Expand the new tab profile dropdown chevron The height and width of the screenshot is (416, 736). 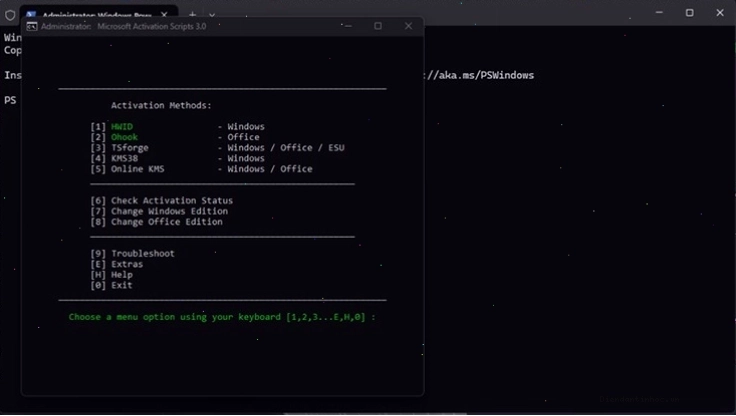(x=212, y=15)
